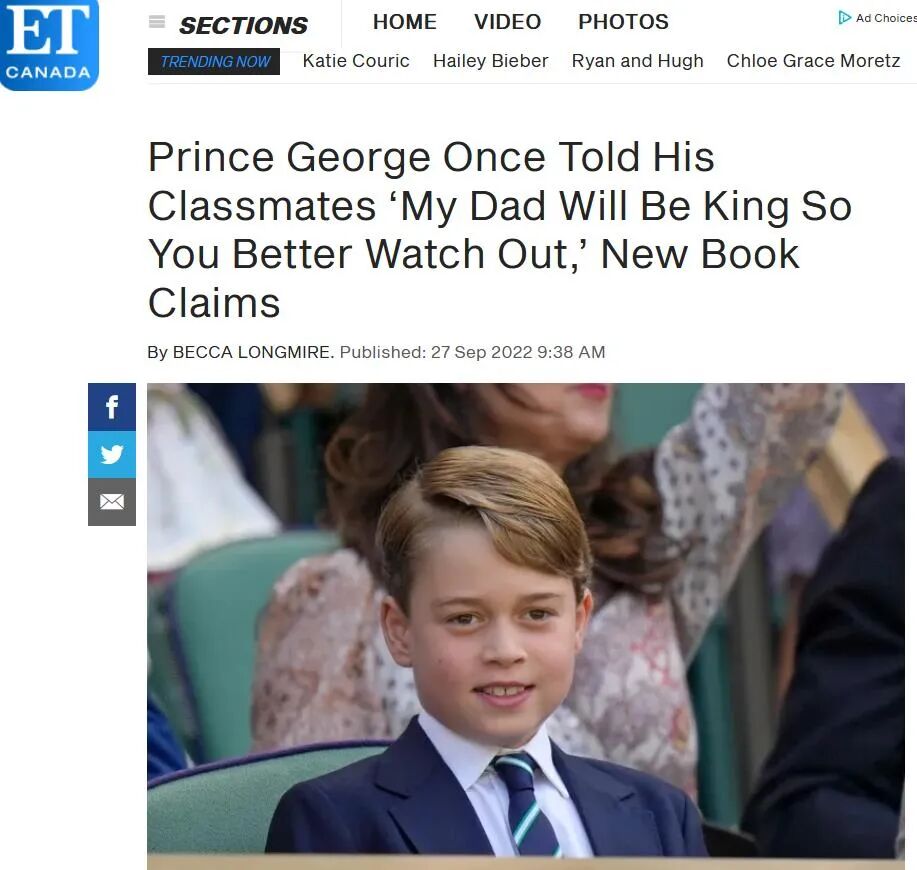This screenshot has height=870, width=917.
Task: Click the Prince George article headline
Action: [x=500, y=230]
